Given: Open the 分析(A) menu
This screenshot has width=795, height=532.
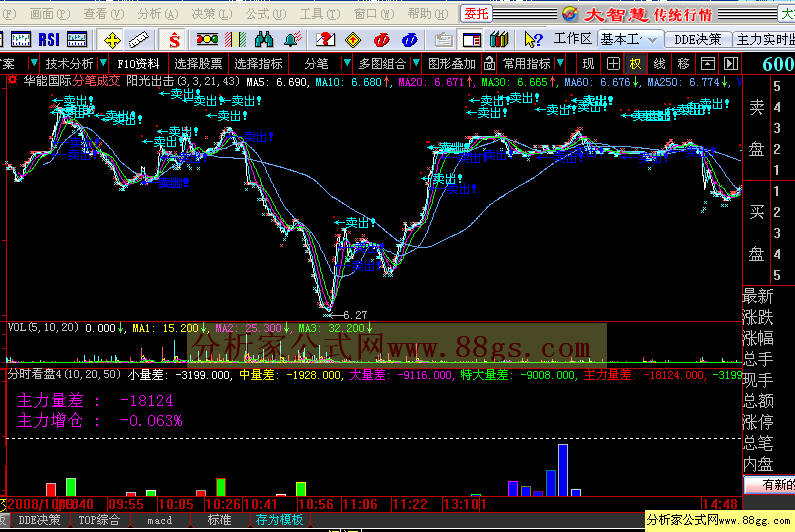Looking at the screenshot, I should (158, 14).
